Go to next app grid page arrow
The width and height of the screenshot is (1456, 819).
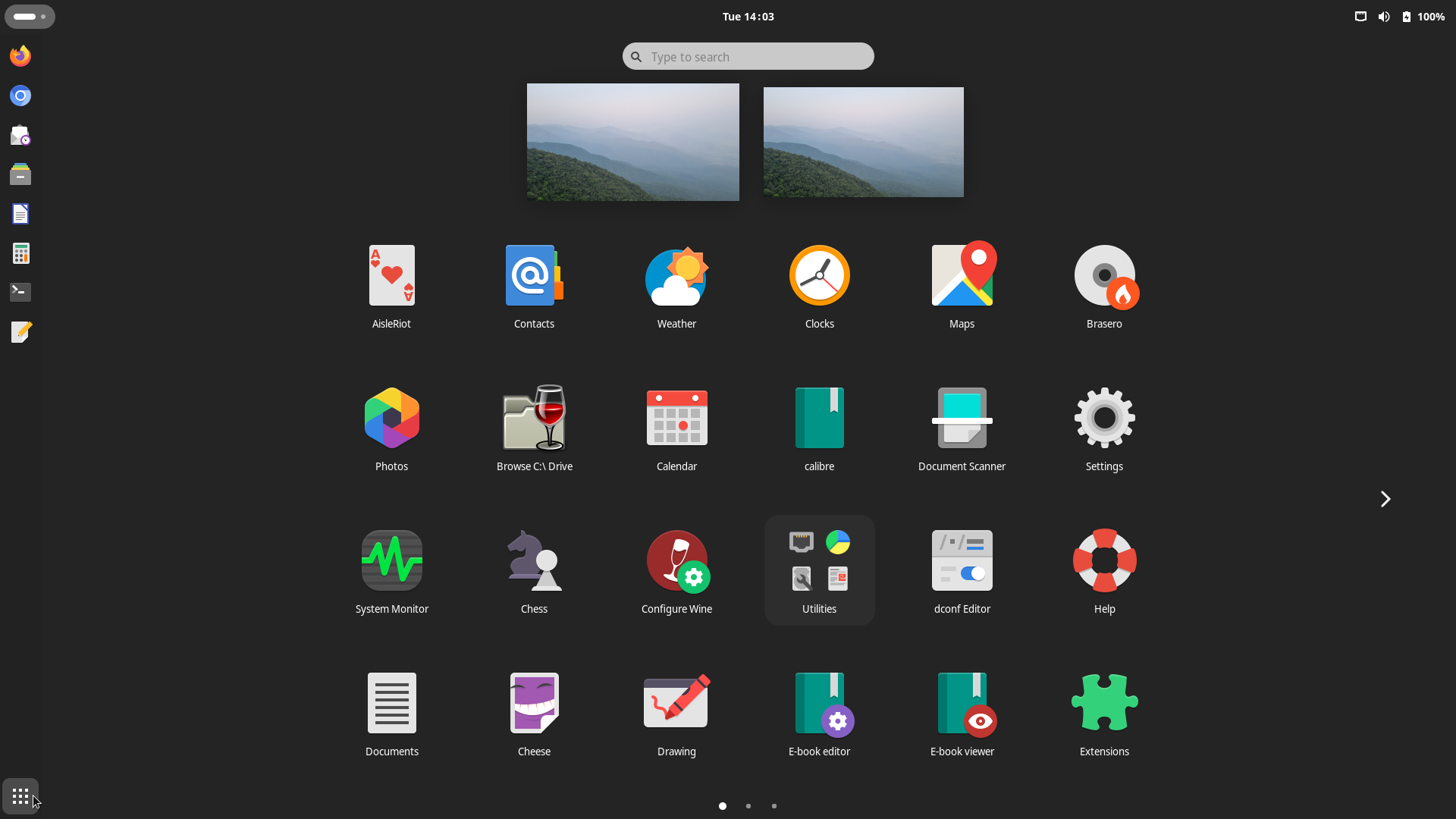tap(1385, 499)
